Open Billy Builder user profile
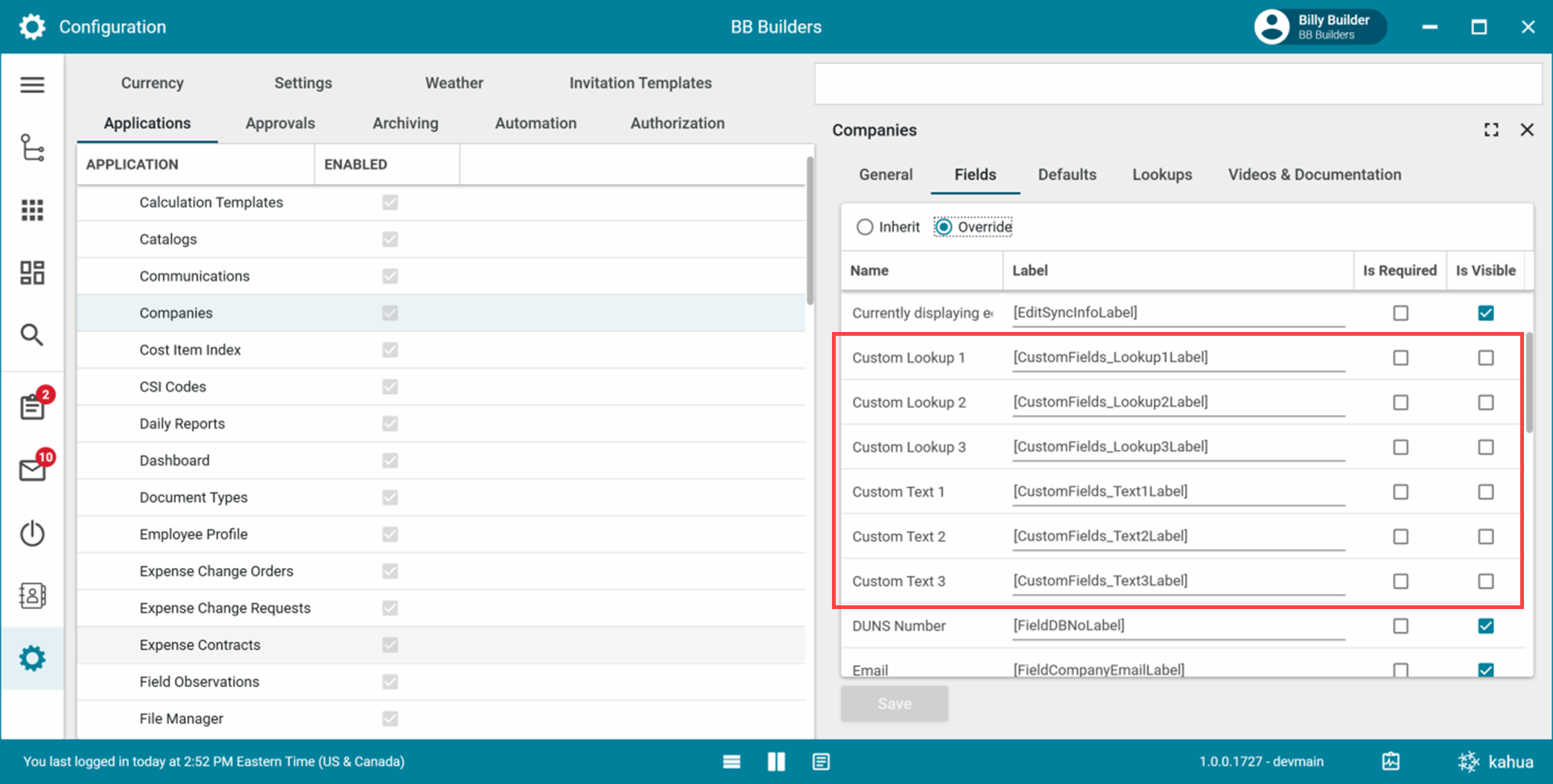1553x784 pixels. (x=1319, y=27)
